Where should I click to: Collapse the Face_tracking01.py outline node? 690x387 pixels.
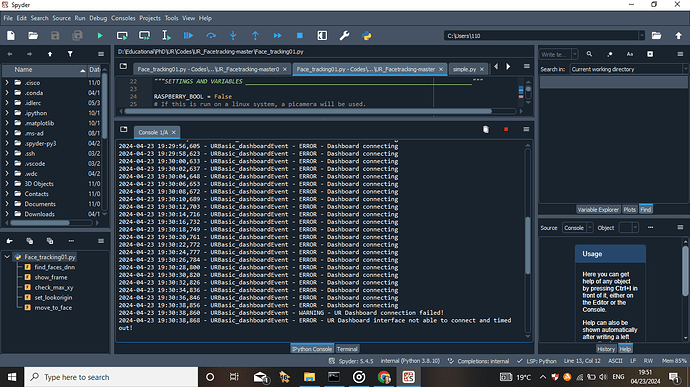[7, 257]
